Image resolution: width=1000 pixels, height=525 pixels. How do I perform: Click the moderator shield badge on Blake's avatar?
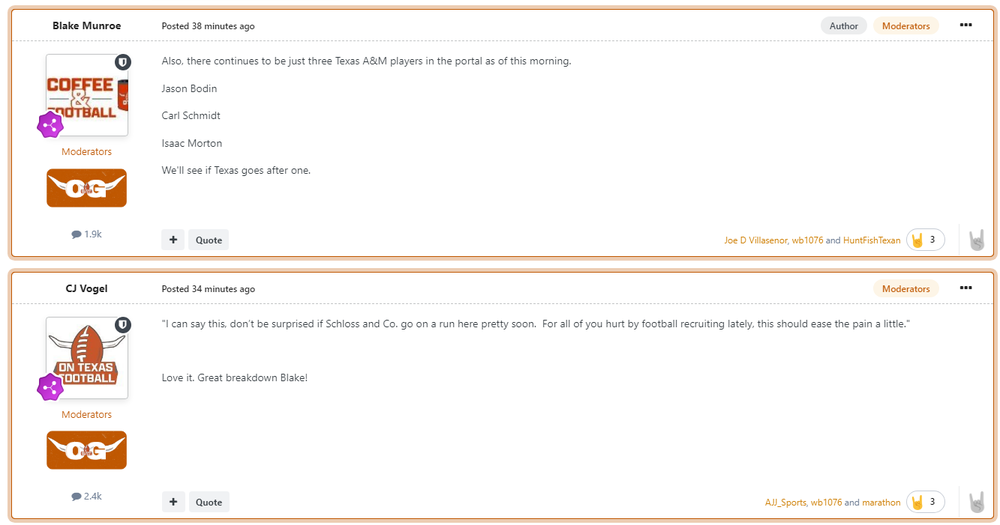pos(123,62)
